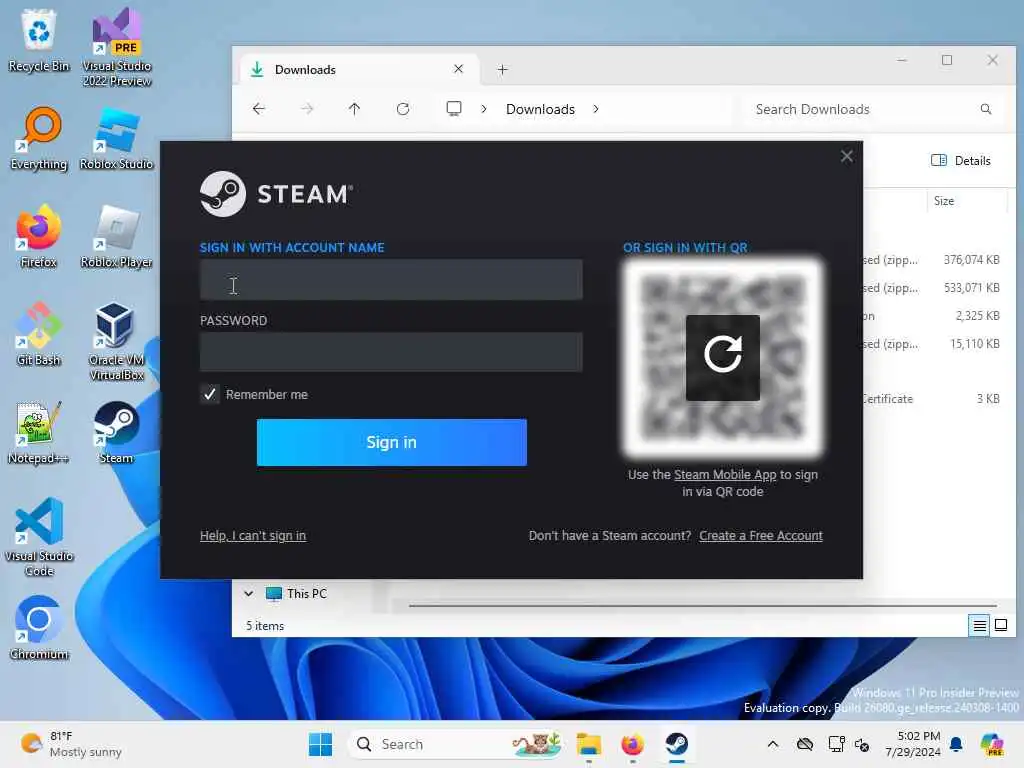Click the horizontal scrollbar in Explorer
Image resolution: width=1024 pixels, height=768 pixels.
click(702, 605)
